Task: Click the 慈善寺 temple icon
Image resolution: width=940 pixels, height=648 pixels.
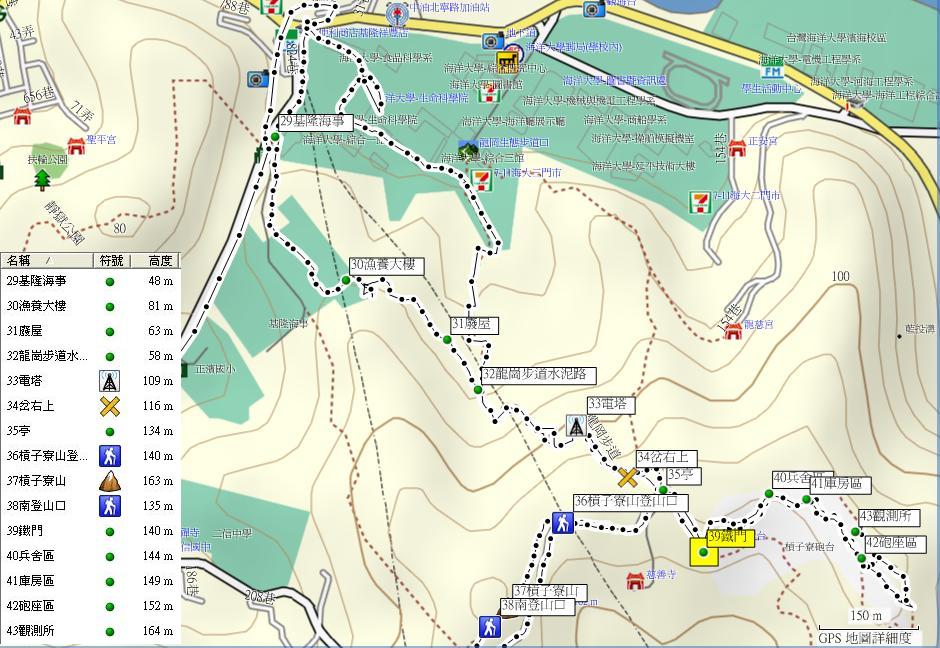Action: 635,580
